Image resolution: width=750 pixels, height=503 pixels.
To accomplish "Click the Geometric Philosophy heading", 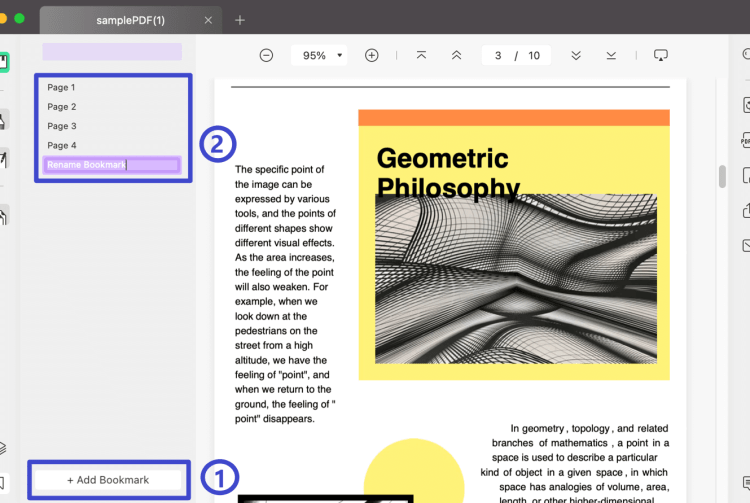I will coord(448,173).
